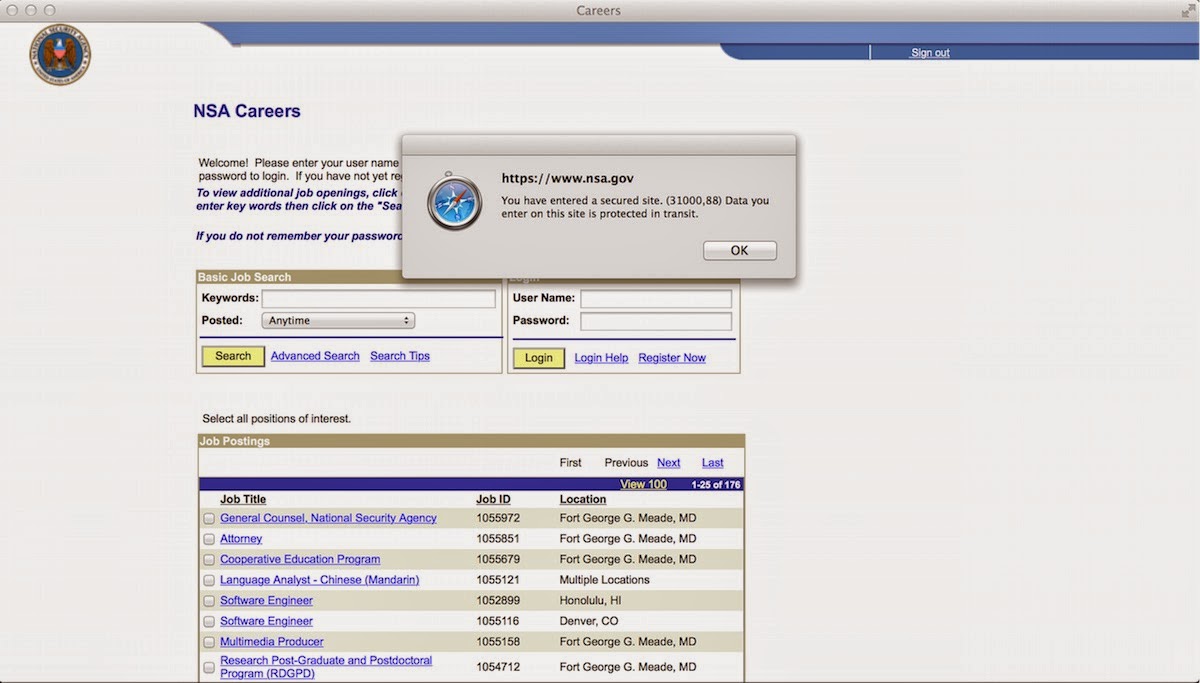Open the Search Tips link

tap(400, 356)
